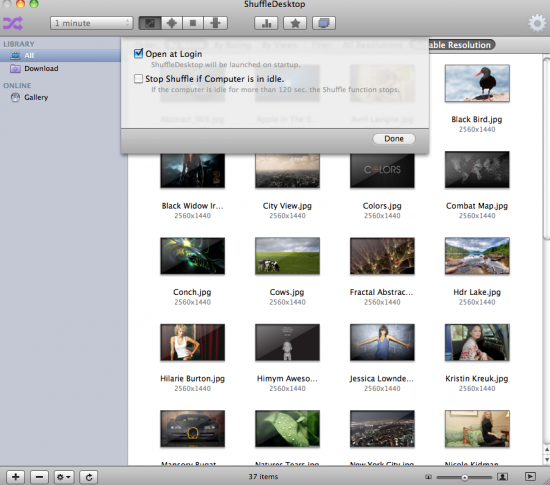
Task: Select the City View.jpg thumbnail
Action: click(x=287, y=170)
